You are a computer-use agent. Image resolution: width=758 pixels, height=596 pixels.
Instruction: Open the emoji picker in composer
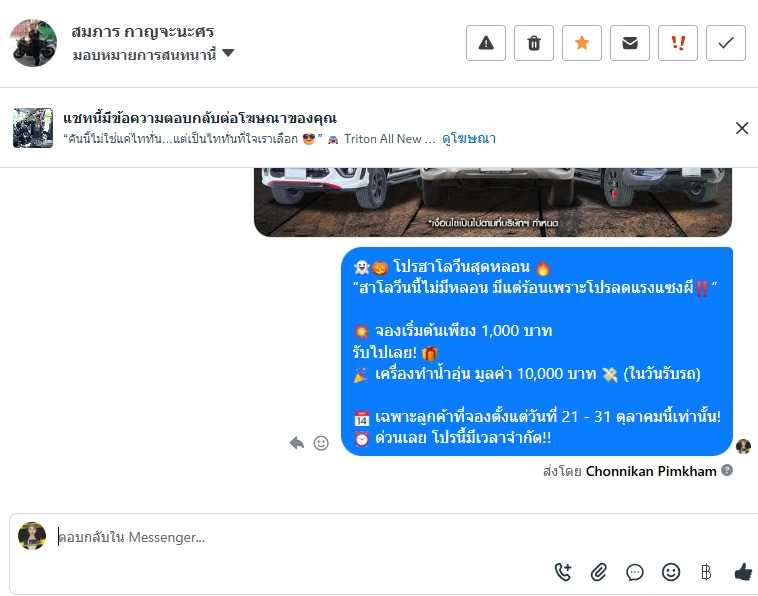pos(671,572)
